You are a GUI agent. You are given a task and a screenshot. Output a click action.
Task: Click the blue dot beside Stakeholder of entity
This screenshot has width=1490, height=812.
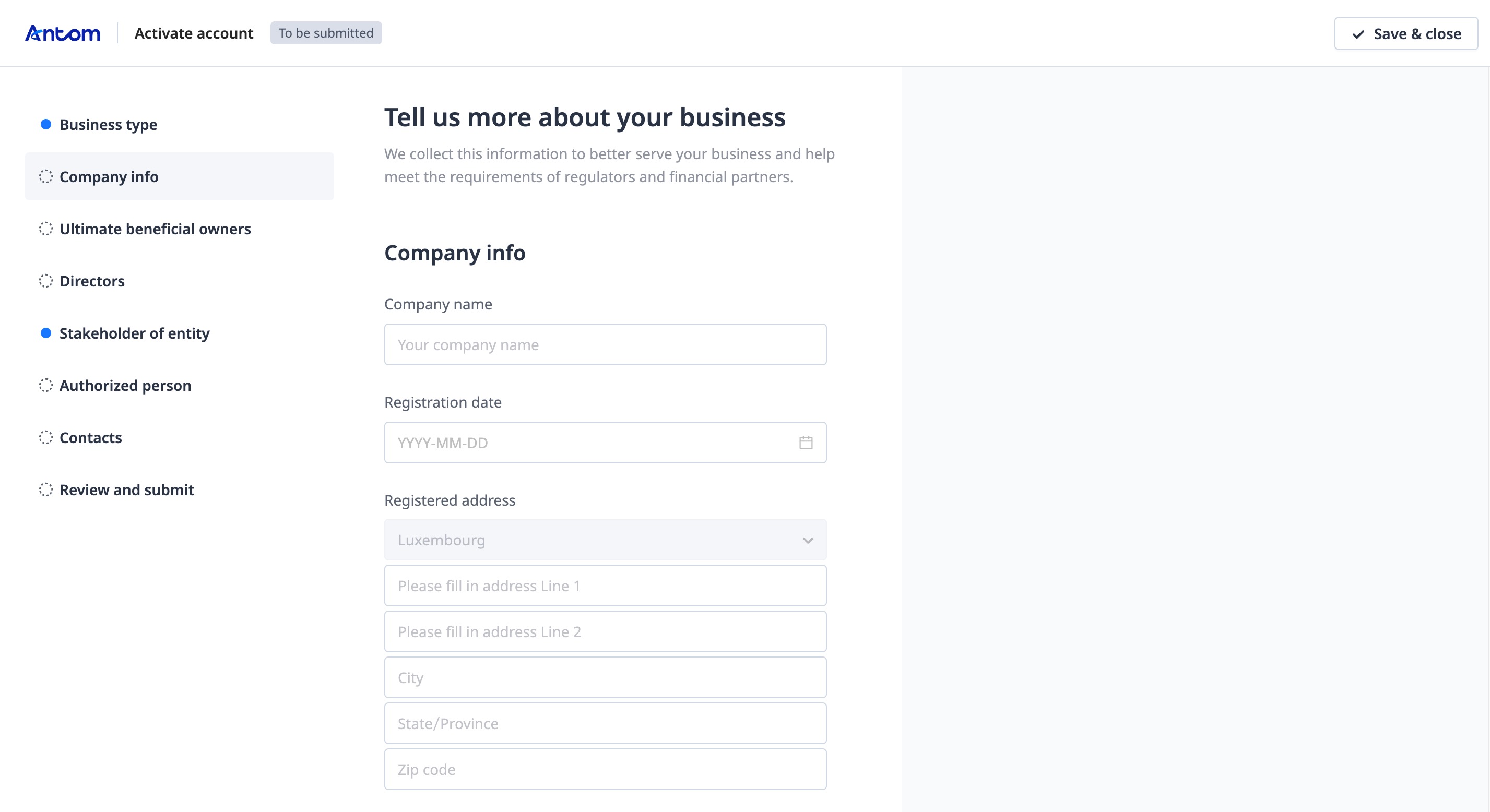(46, 332)
